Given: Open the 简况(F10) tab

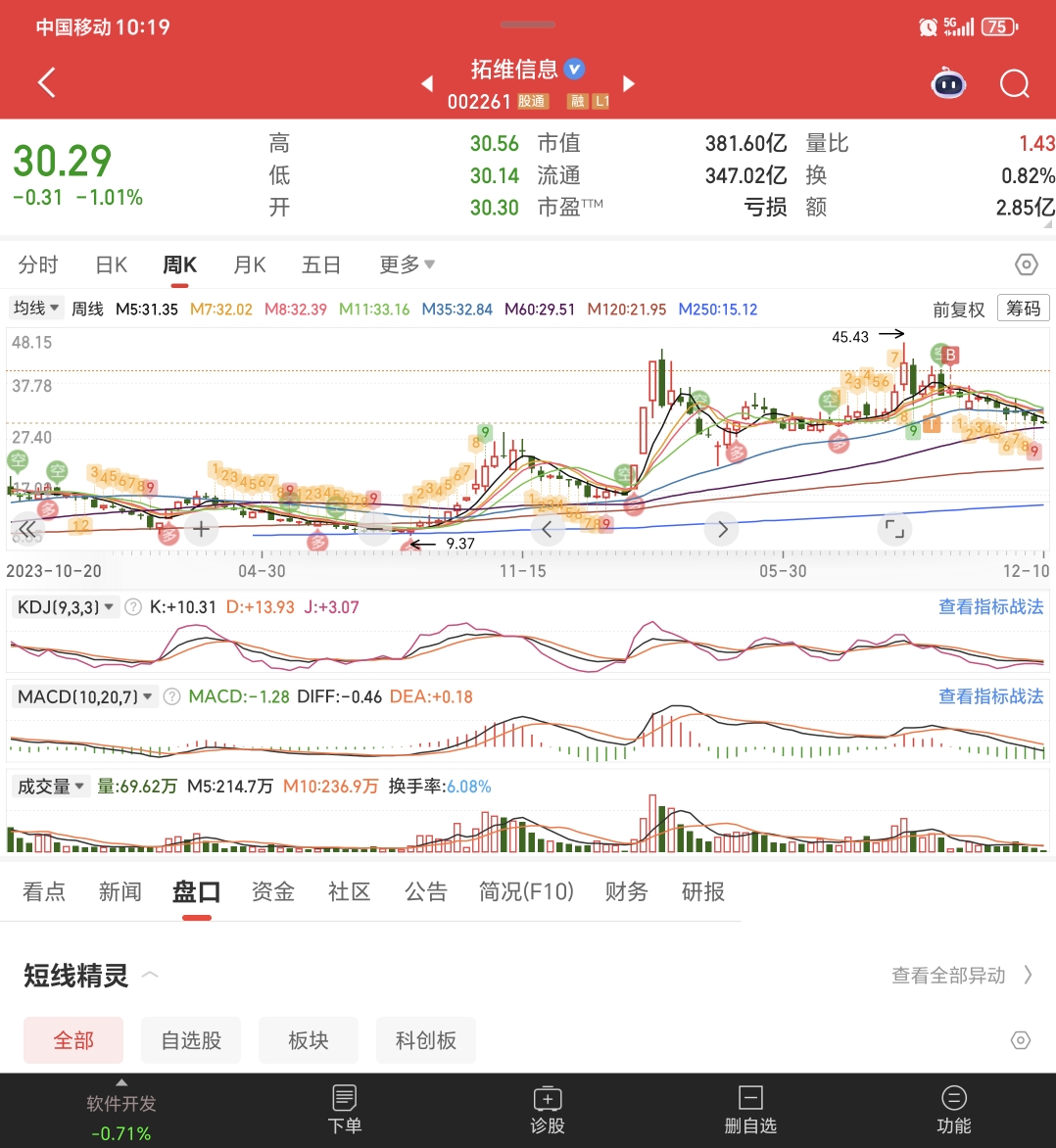Looking at the screenshot, I should point(526,891).
